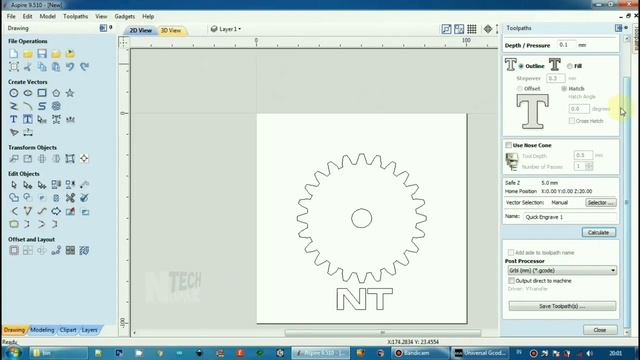
Task: Select the Draw Polyline tool
Action: coord(13,106)
